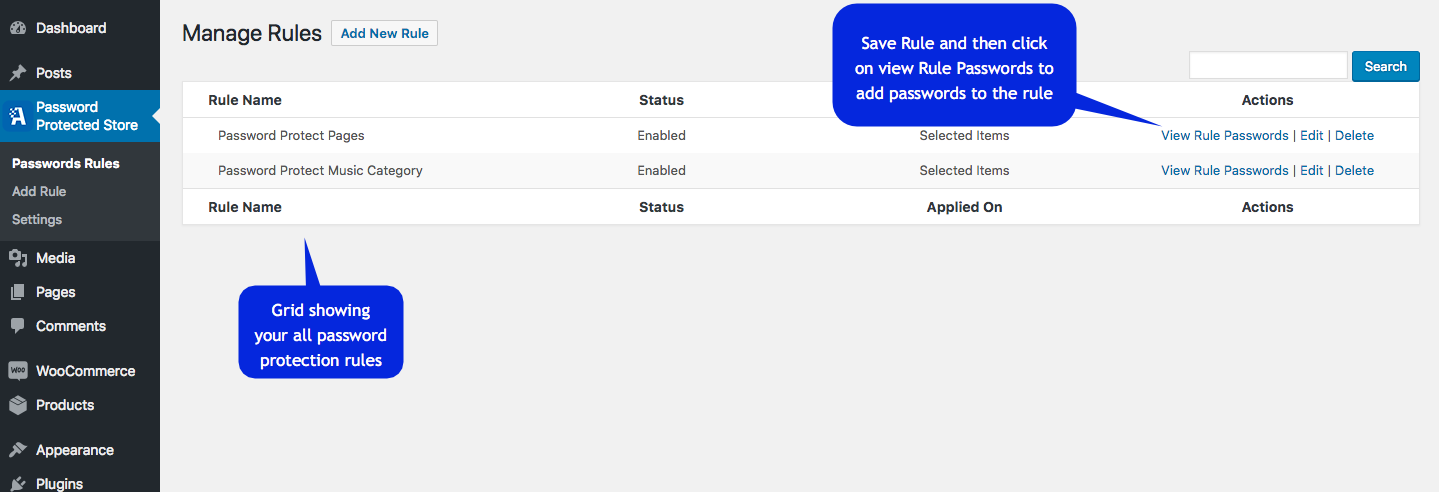Click the Pages icon in sidebar

[17, 292]
